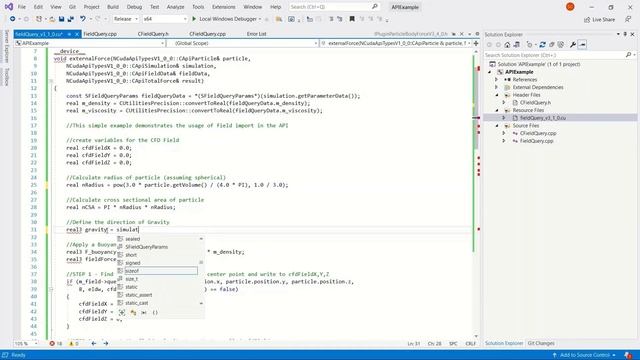The height and width of the screenshot is (360, 640).
Task: Click the Solution Explorer search magnifier icon
Action: [x=628, y=55]
